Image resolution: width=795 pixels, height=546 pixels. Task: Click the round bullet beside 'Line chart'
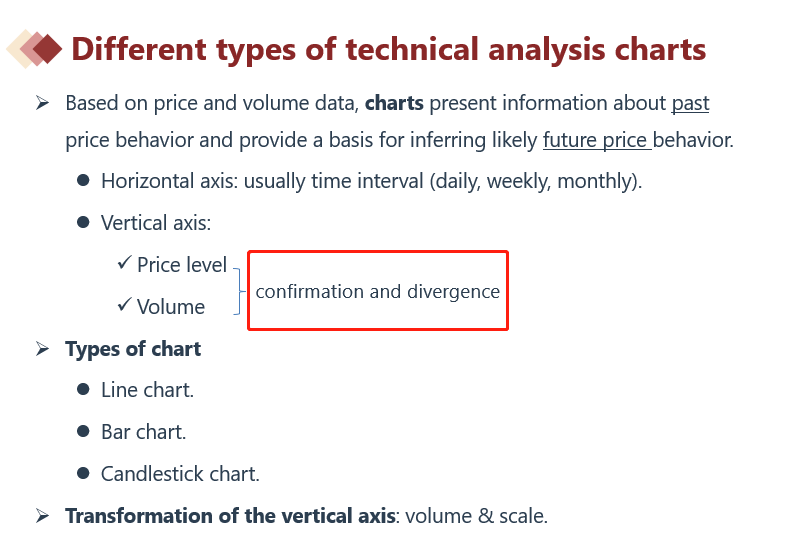pyautogui.click(x=83, y=389)
